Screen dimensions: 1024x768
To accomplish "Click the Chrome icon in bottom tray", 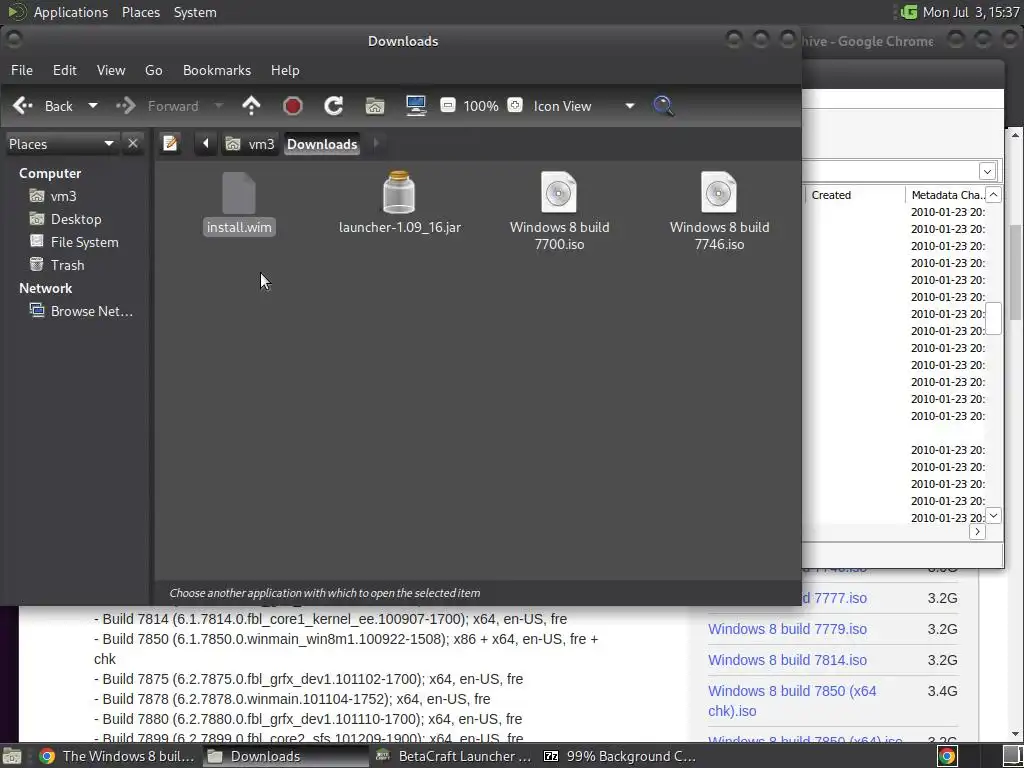I will [947, 756].
